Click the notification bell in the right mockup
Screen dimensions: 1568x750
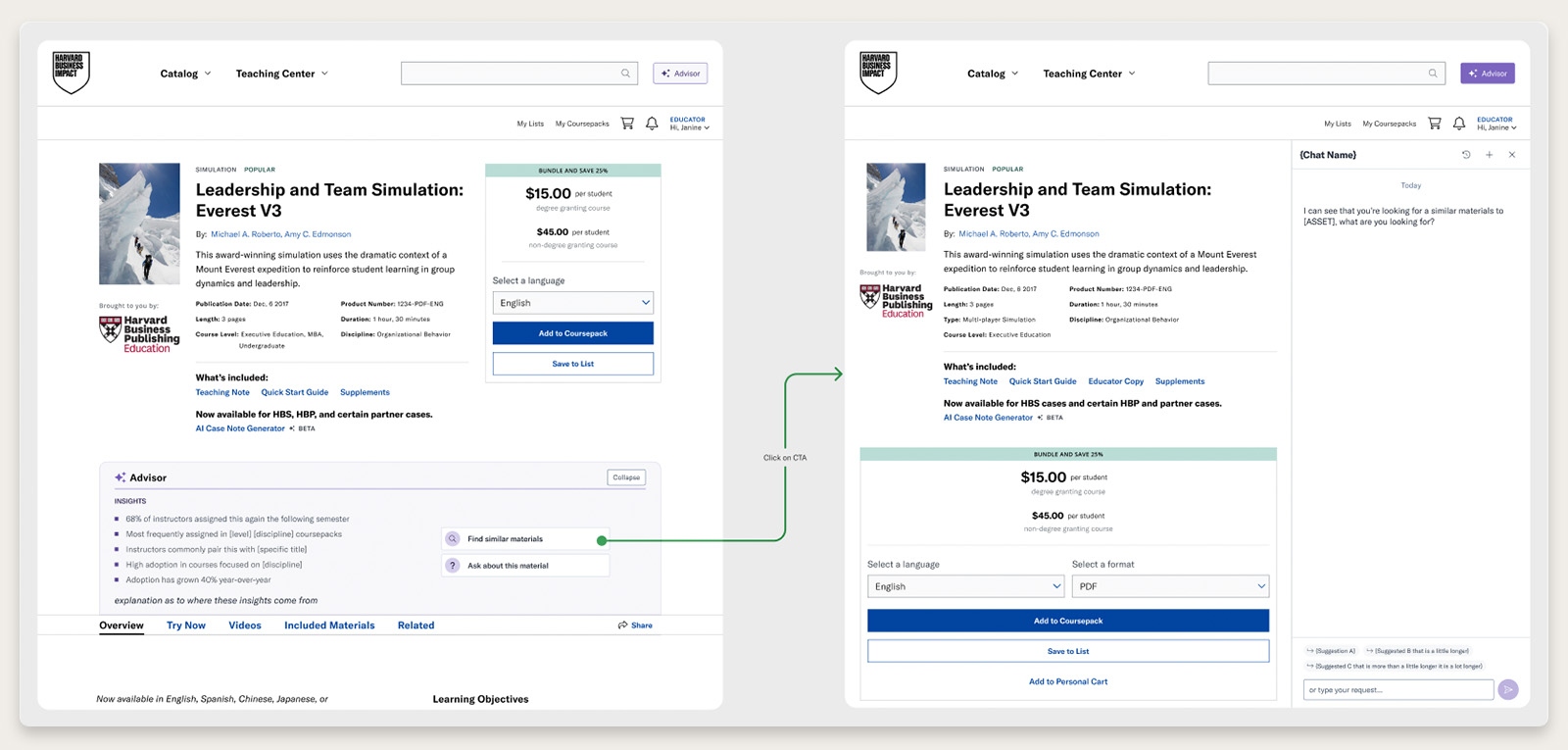[1459, 124]
